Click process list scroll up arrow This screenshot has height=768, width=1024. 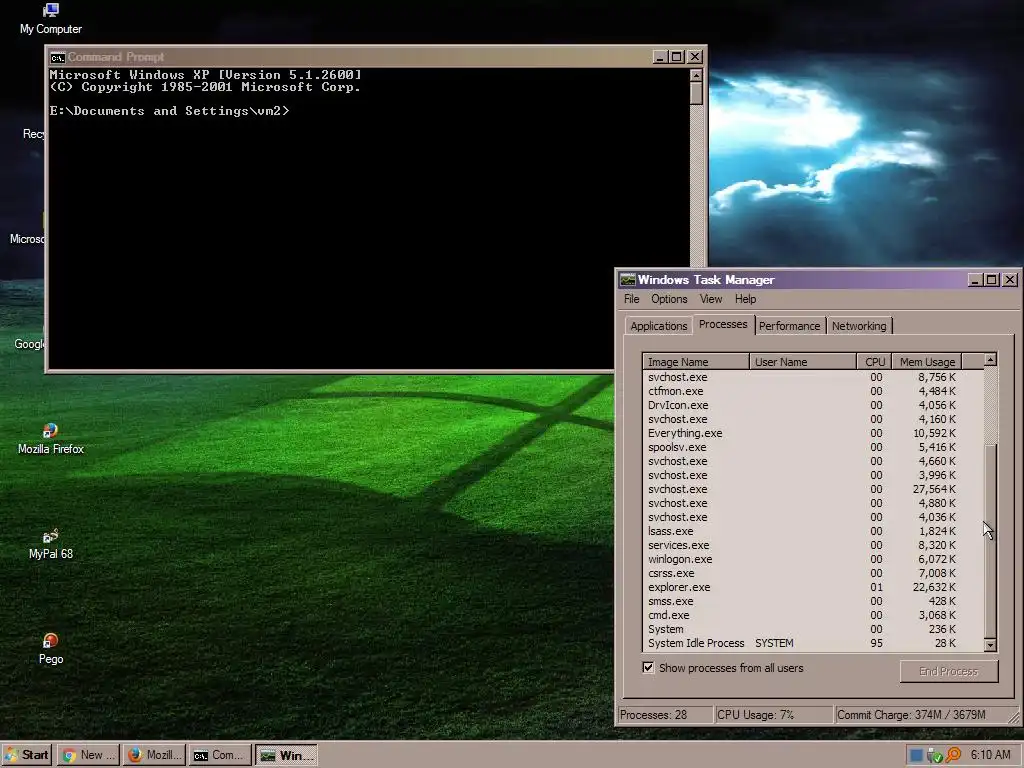click(x=990, y=360)
